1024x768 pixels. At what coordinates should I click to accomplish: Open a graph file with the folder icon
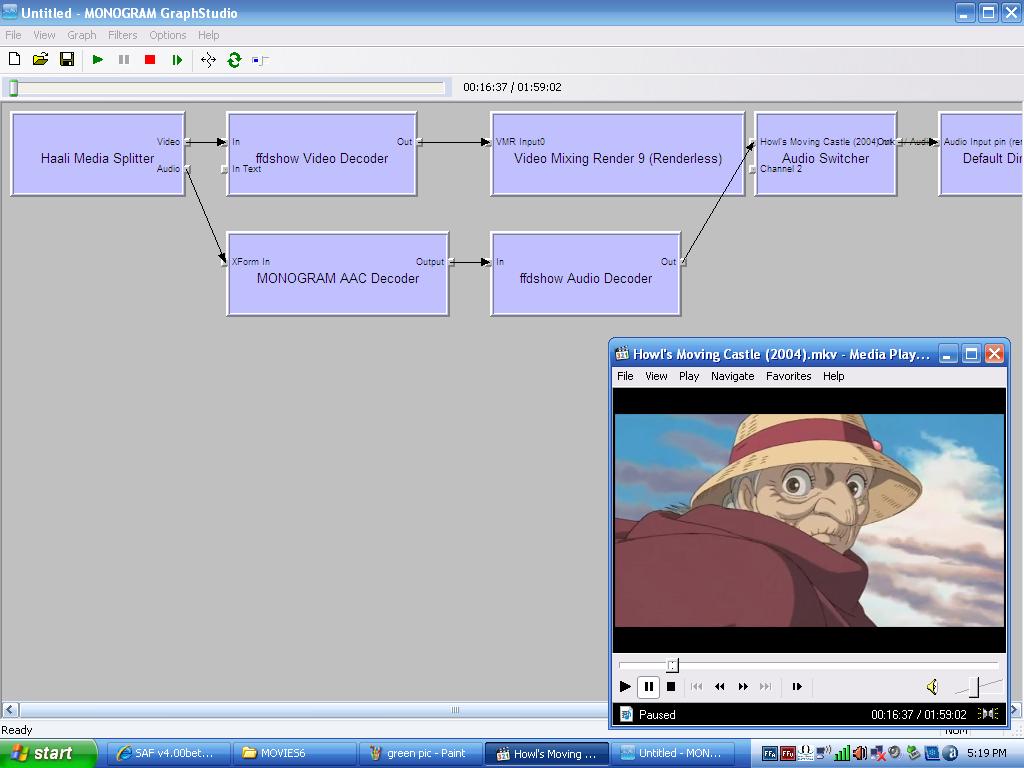tap(40, 59)
